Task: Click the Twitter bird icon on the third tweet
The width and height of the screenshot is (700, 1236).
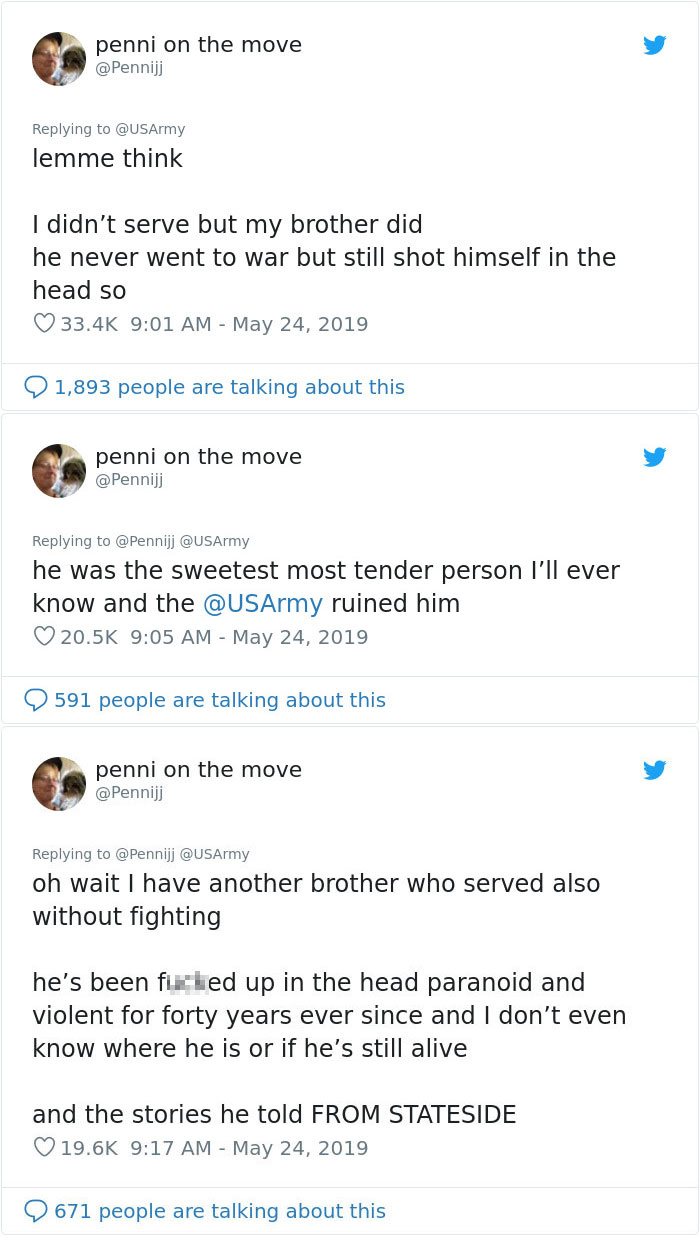Action: [x=655, y=770]
